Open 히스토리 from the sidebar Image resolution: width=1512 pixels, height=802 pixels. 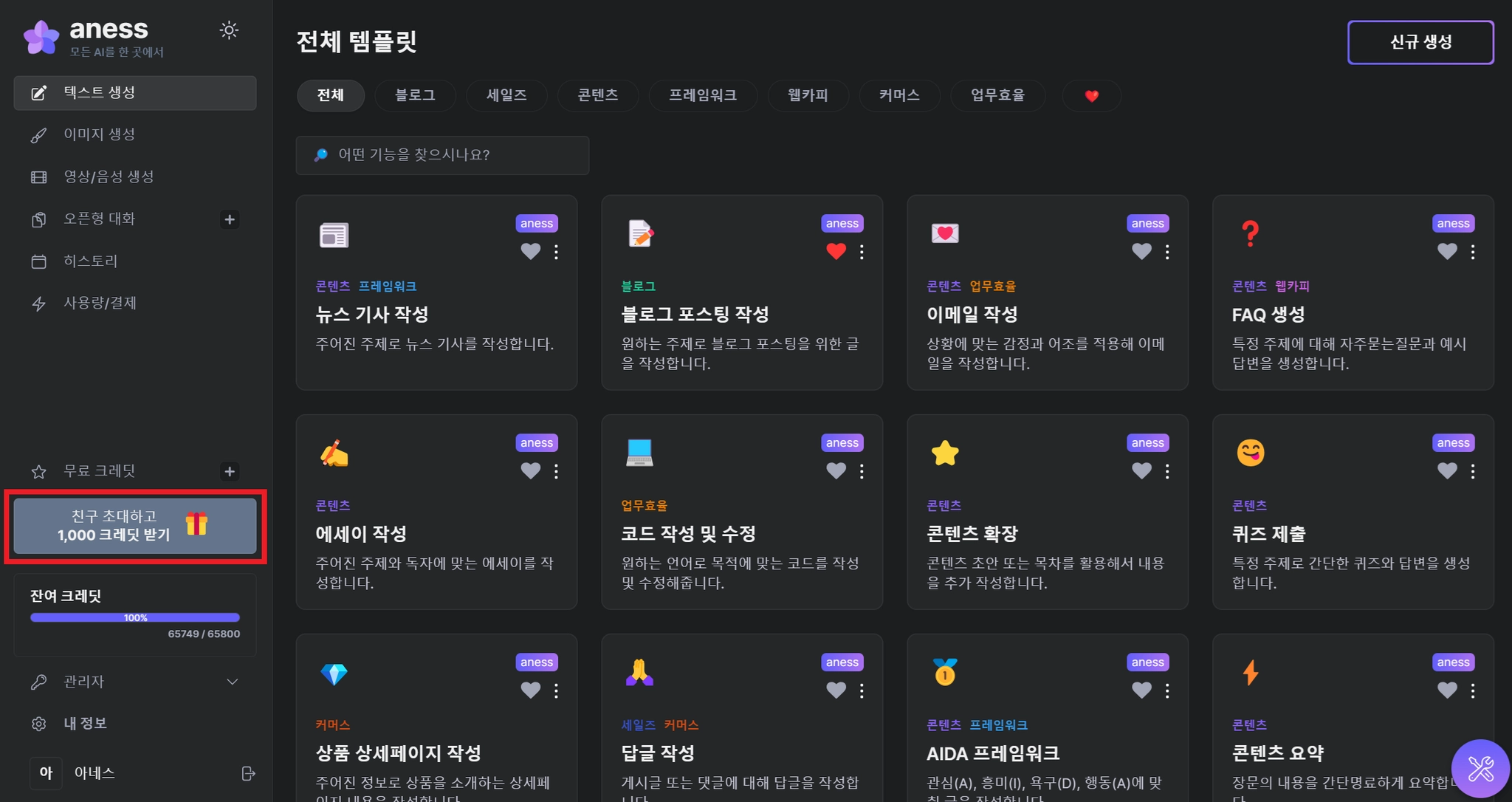[x=90, y=261]
